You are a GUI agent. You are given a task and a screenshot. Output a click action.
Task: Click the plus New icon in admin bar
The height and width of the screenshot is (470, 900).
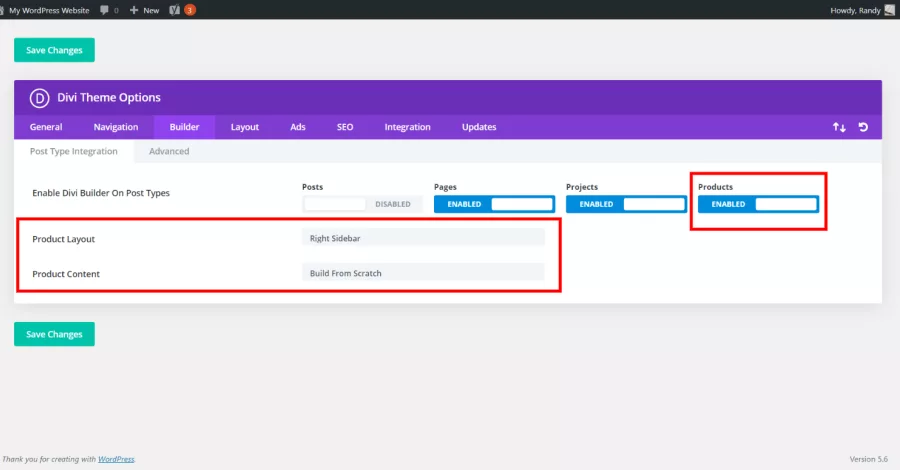134,10
